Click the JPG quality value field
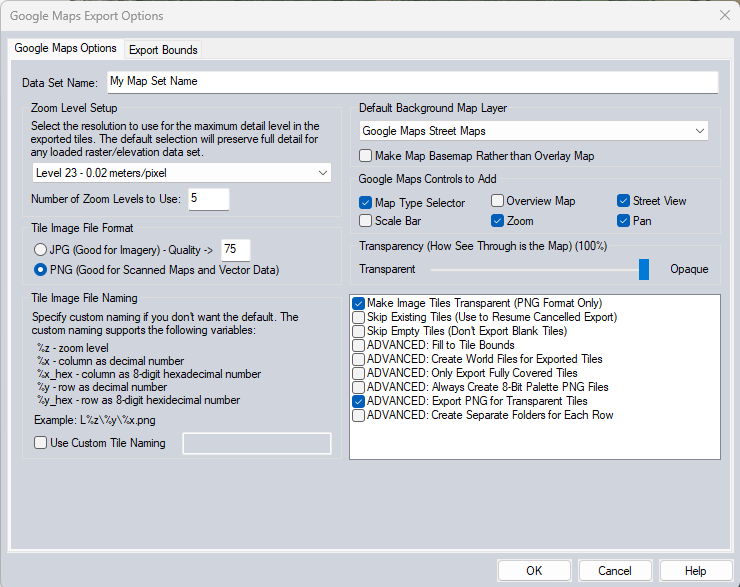Image resolution: width=740 pixels, height=587 pixels. pos(236,250)
